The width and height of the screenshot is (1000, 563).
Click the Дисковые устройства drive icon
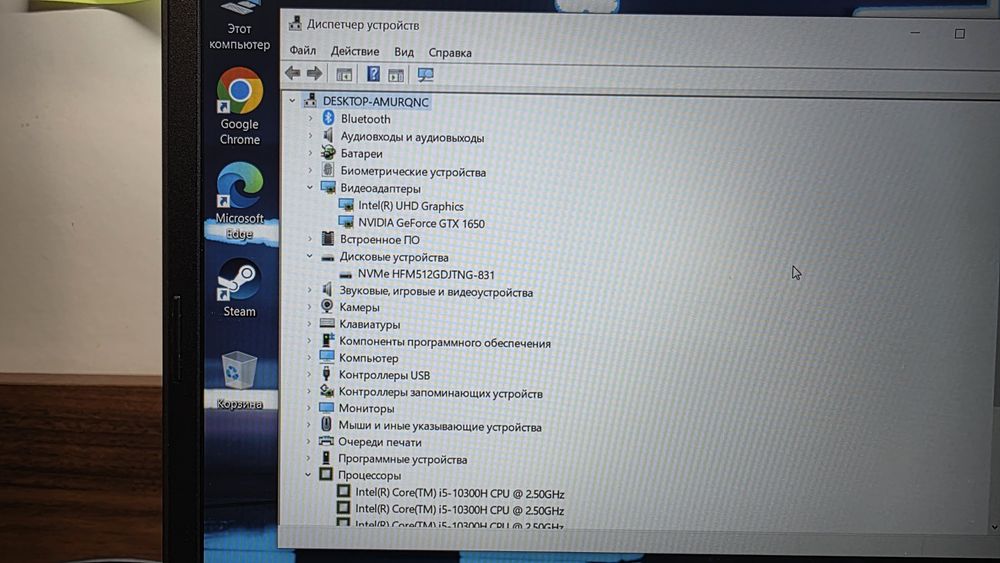[x=328, y=258]
